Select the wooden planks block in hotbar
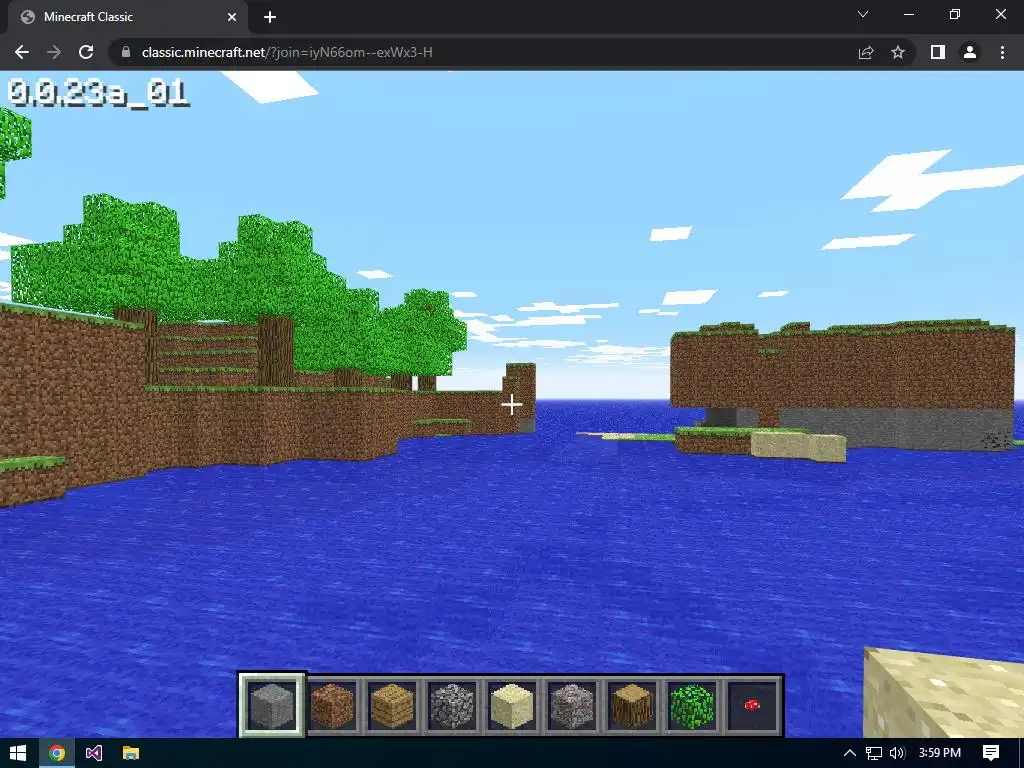1024x768 pixels. pyautogui.click(x=392, y=705)
